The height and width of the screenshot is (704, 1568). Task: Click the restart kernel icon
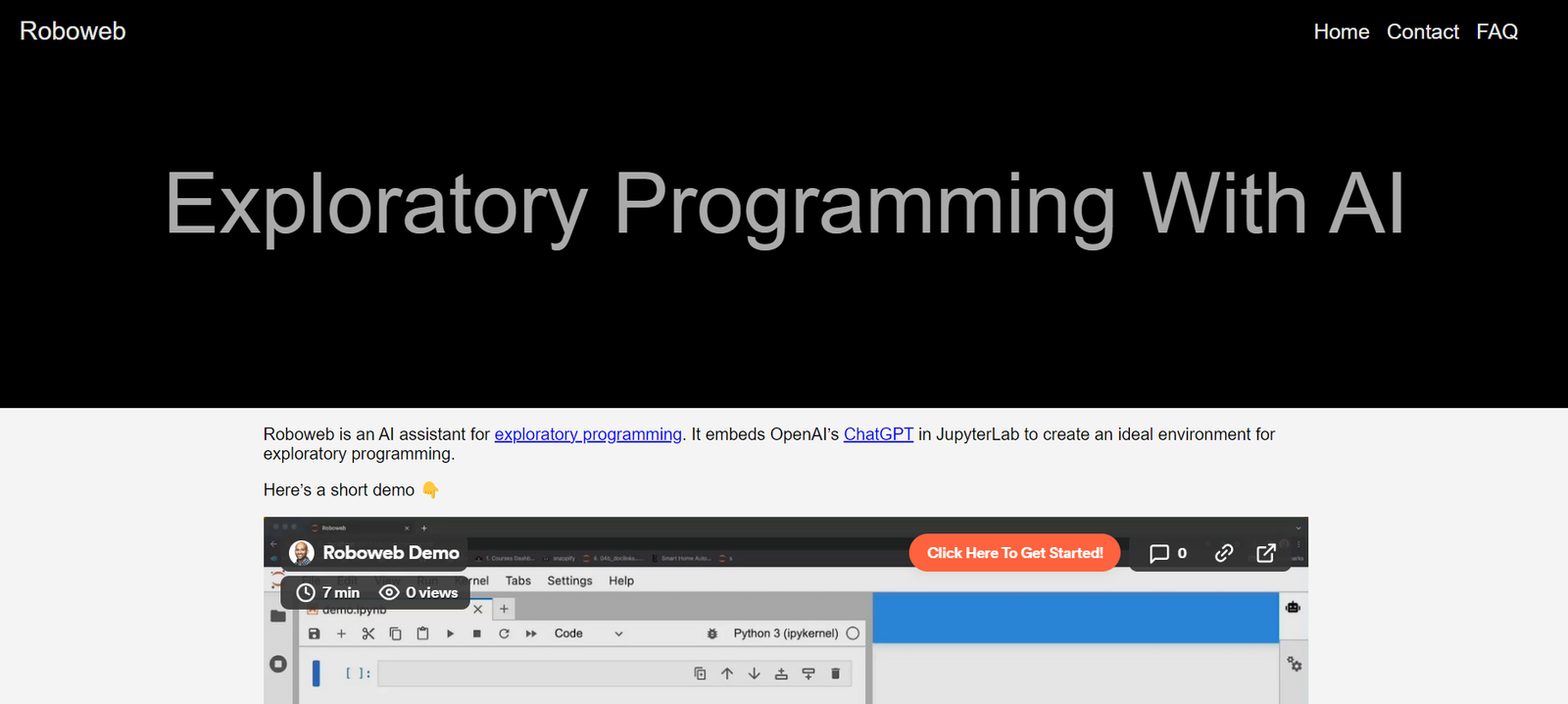504,633
